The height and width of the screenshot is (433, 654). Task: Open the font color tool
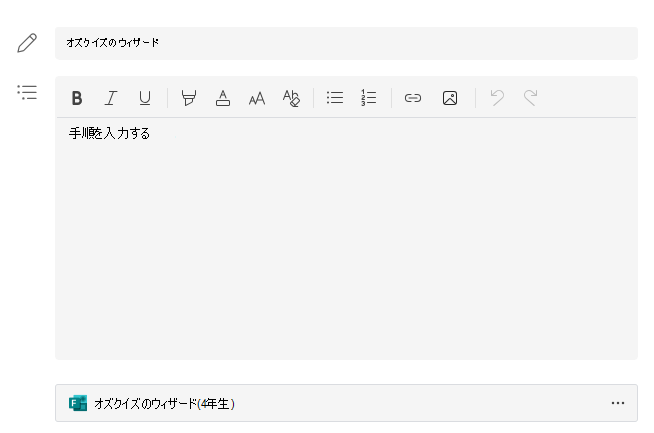coord(223,98)
